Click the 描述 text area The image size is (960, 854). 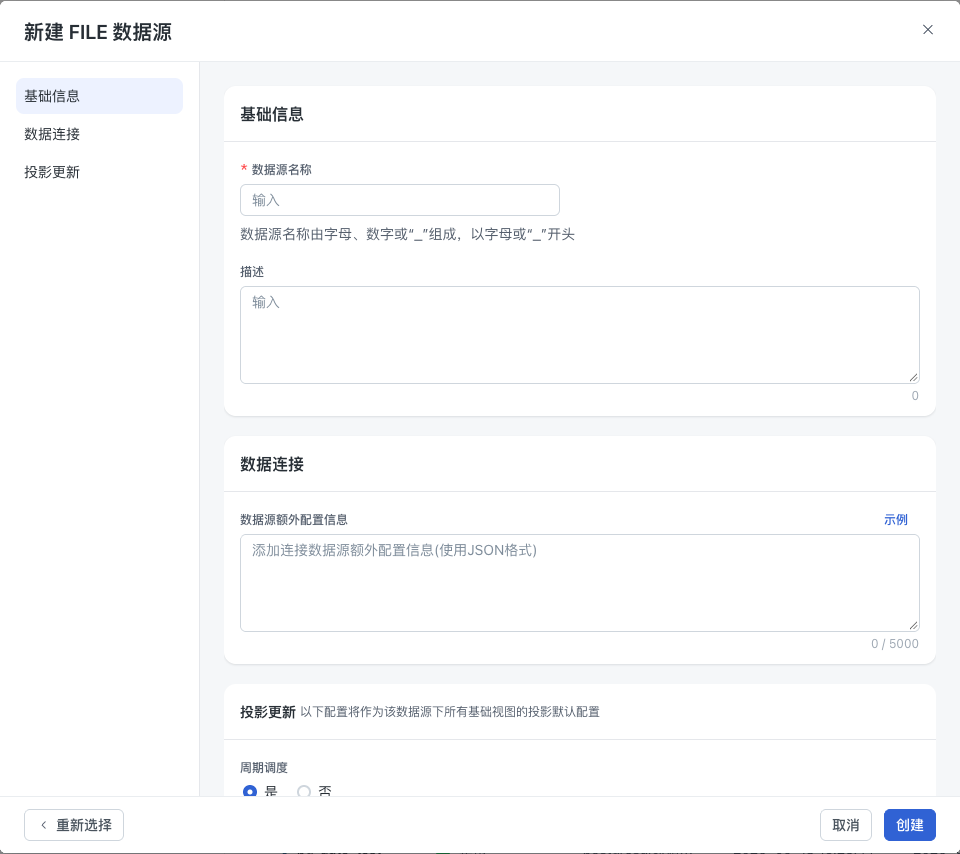[580, 335]
